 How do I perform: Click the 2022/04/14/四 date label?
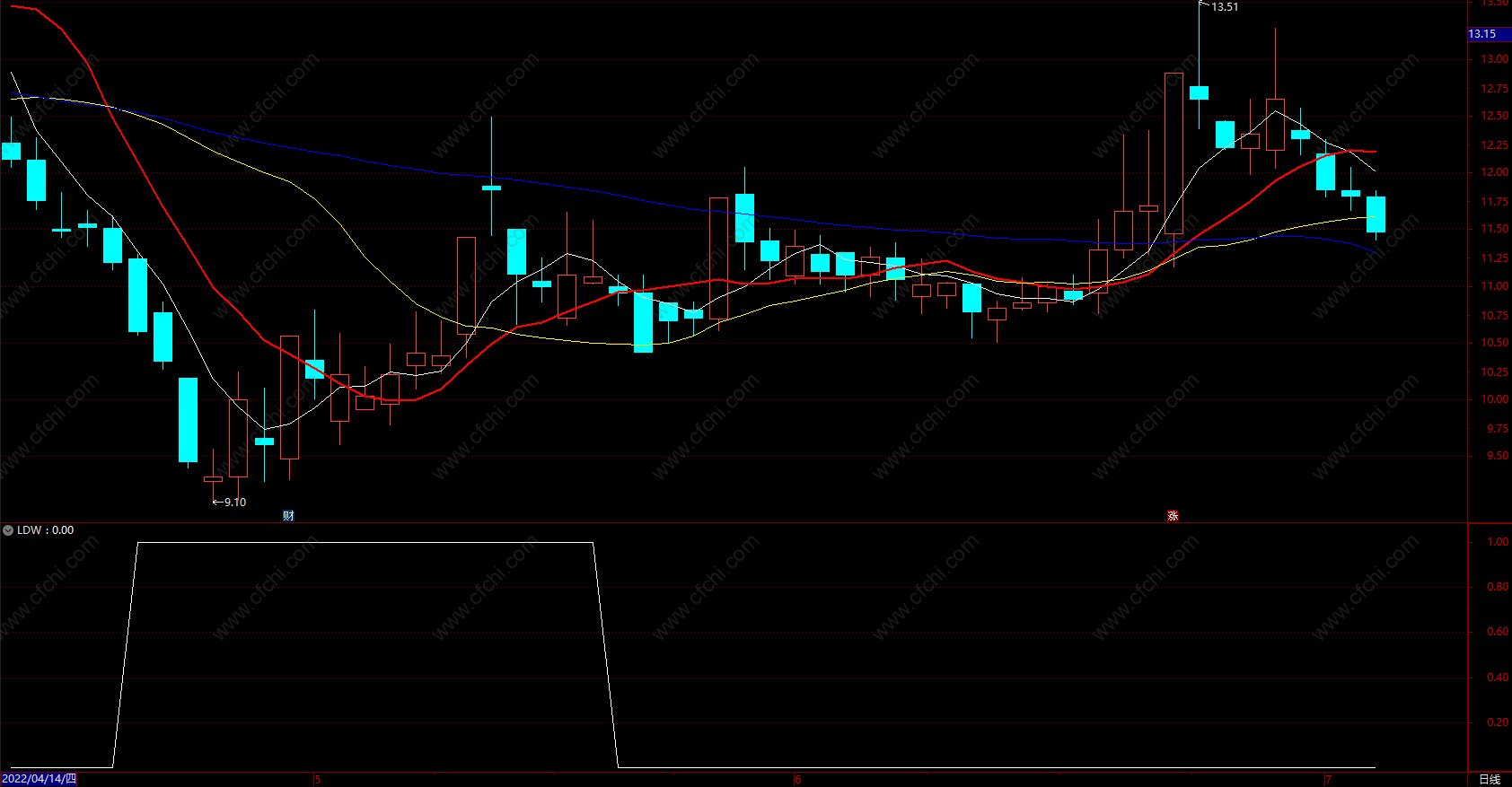click(39, 779)
